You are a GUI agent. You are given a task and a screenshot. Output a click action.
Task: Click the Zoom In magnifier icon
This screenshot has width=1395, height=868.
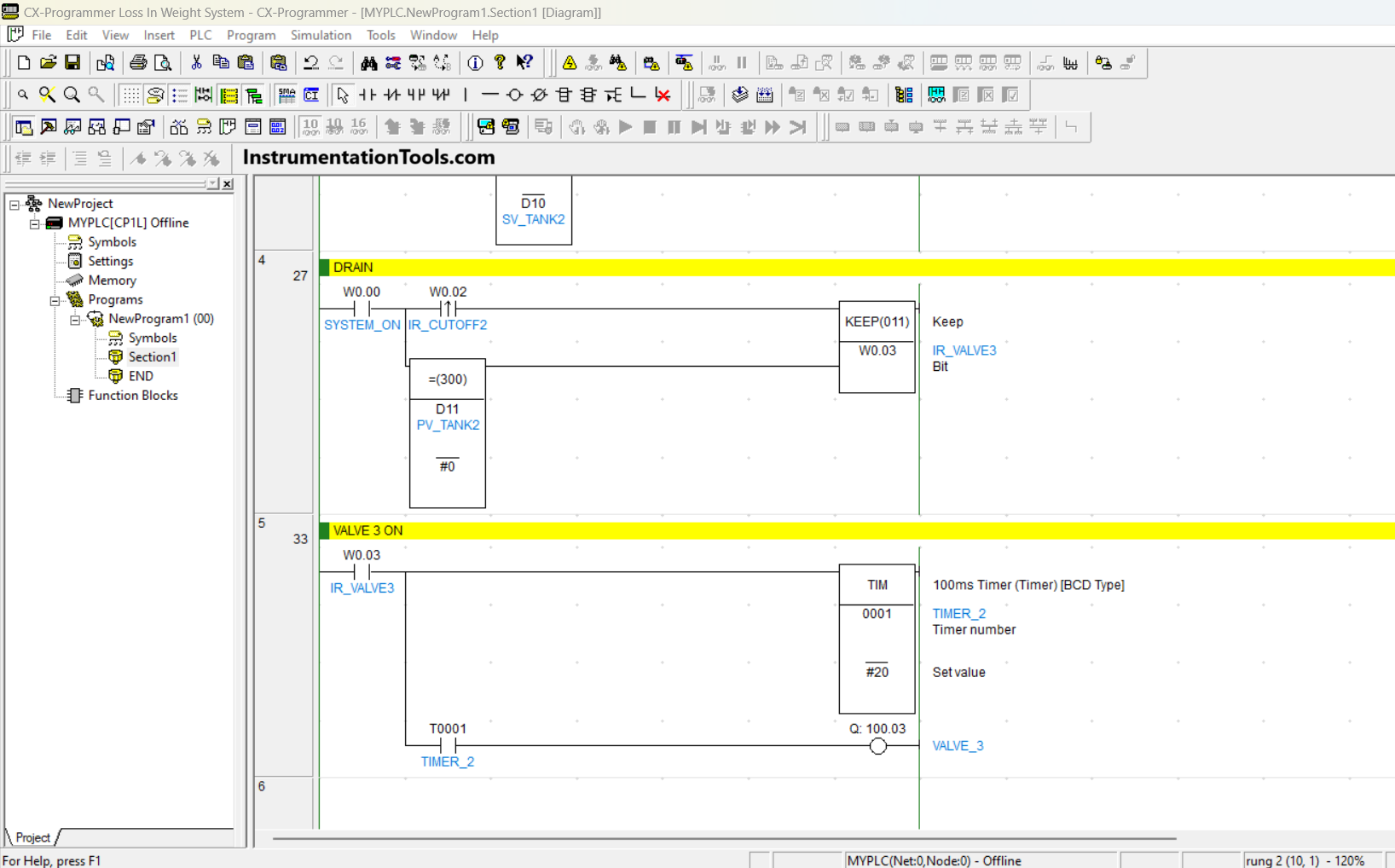[x=72, y=95]
